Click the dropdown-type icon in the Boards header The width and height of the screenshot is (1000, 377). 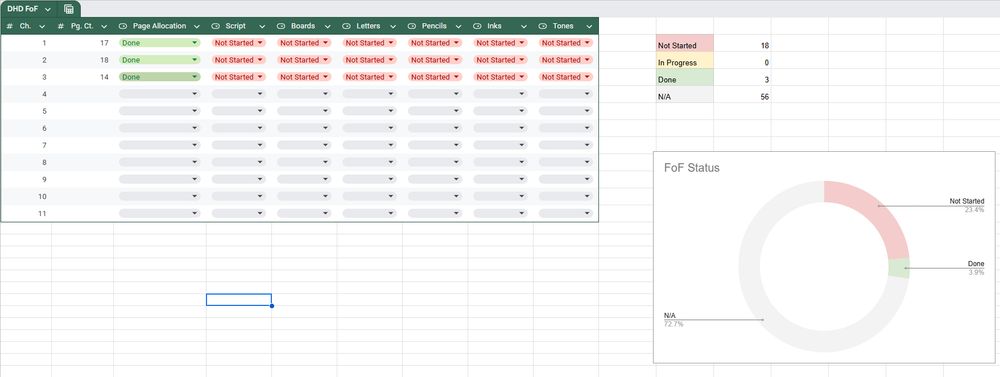coord(281,26)
